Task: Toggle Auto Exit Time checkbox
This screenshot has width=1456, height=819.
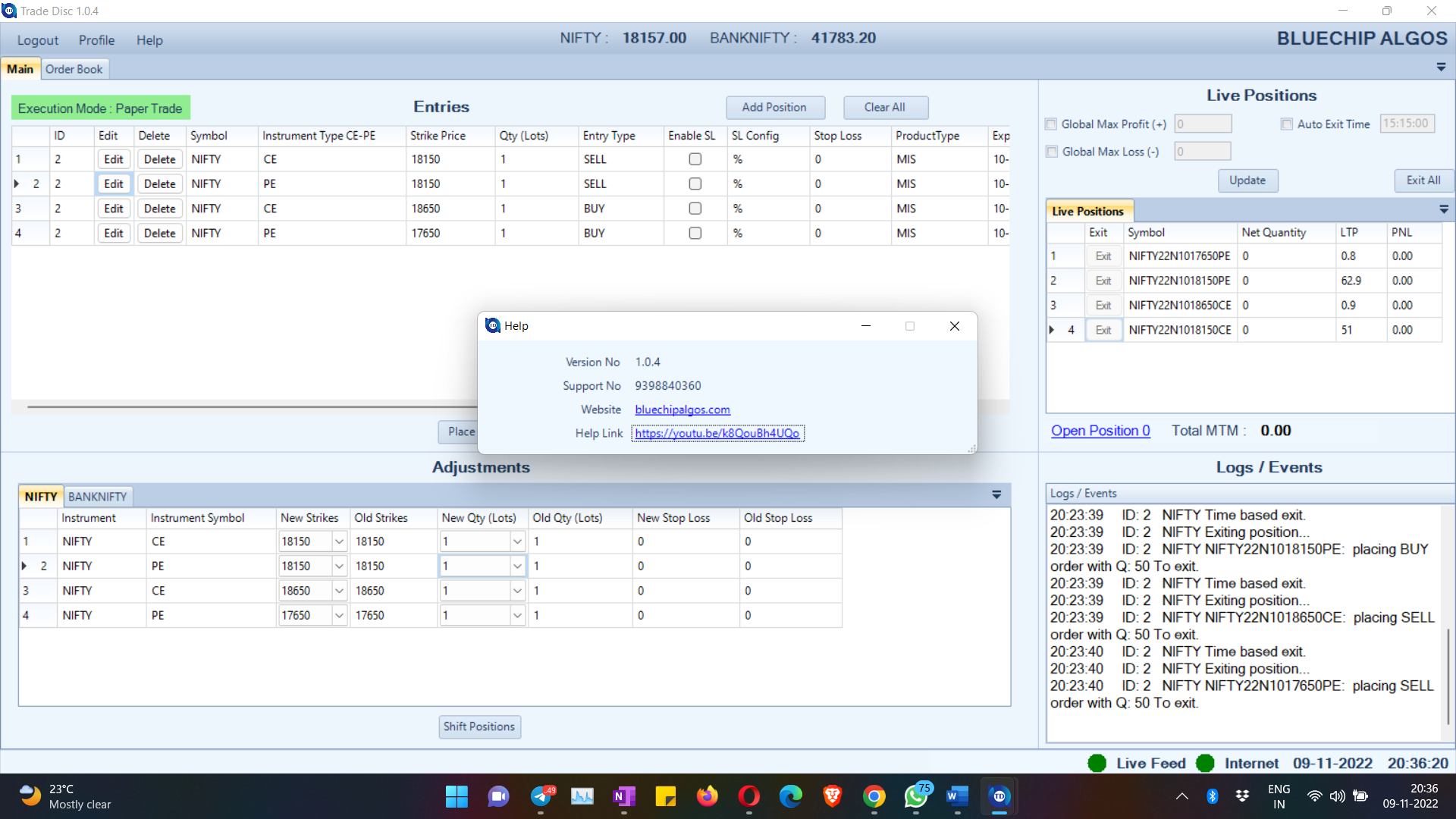Action: click(1287, 124)
